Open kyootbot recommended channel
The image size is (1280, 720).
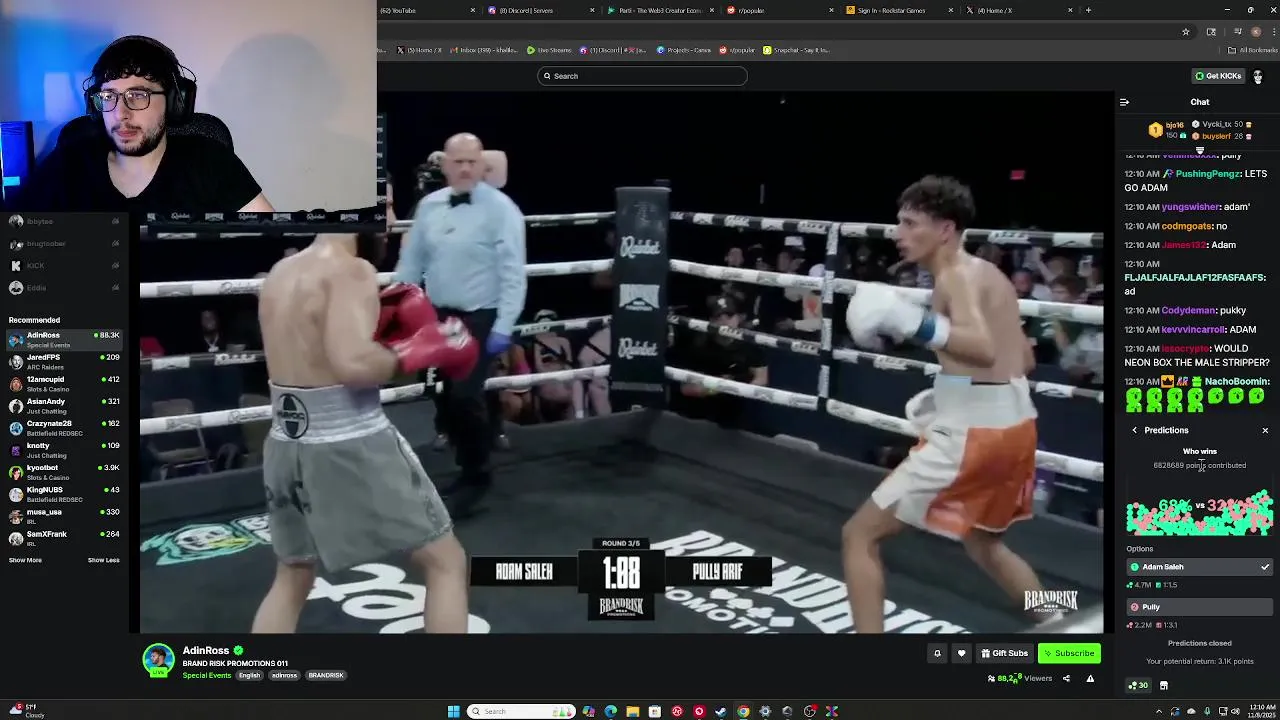point(64,472)
